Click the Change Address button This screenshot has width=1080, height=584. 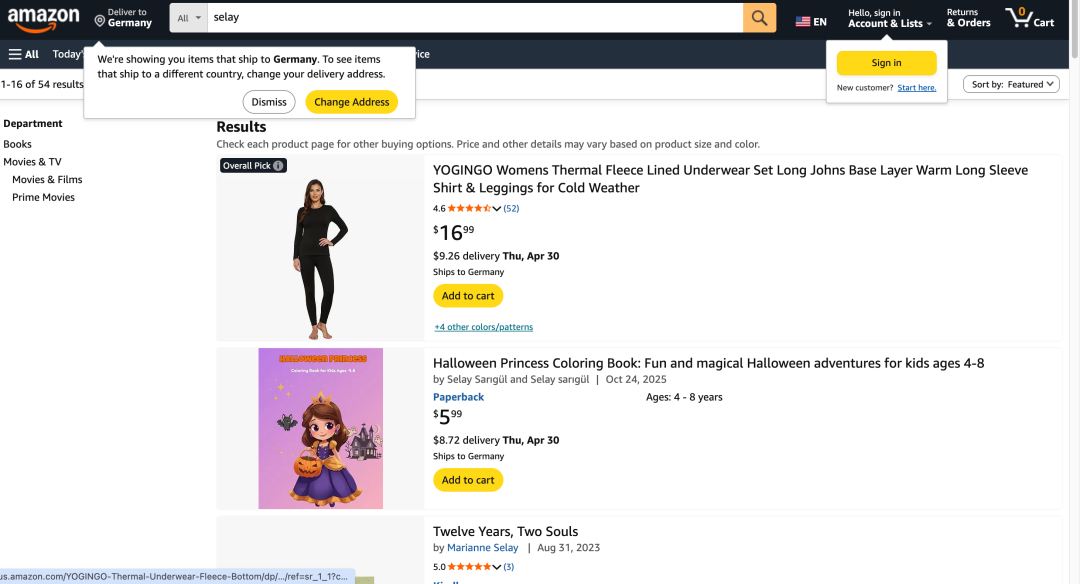coord(351,102)
